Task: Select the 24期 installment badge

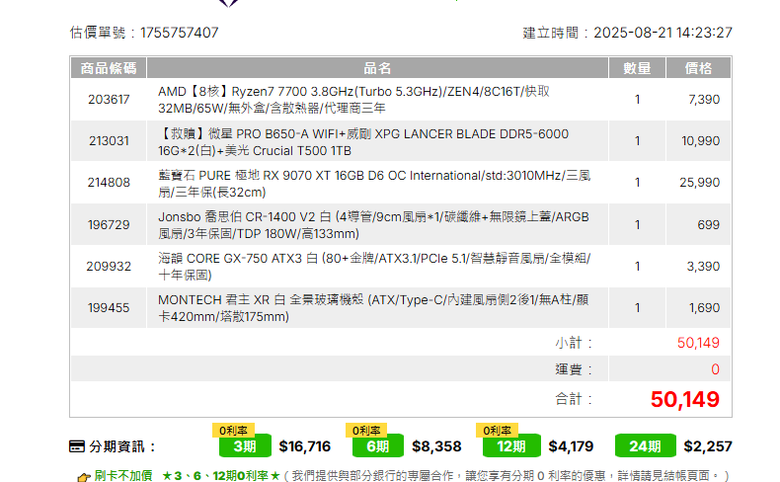Action: click(x=645, y=446)
